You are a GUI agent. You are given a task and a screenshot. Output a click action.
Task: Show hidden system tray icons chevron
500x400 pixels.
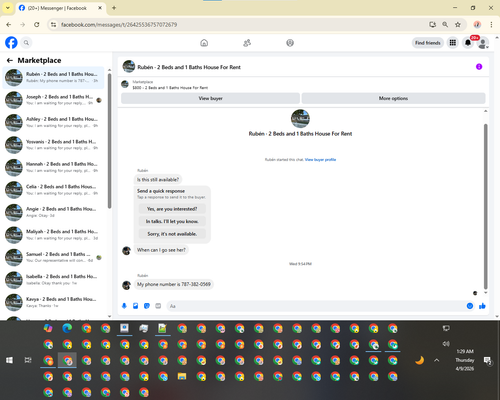pyautogui.click(x=437, y=360)
